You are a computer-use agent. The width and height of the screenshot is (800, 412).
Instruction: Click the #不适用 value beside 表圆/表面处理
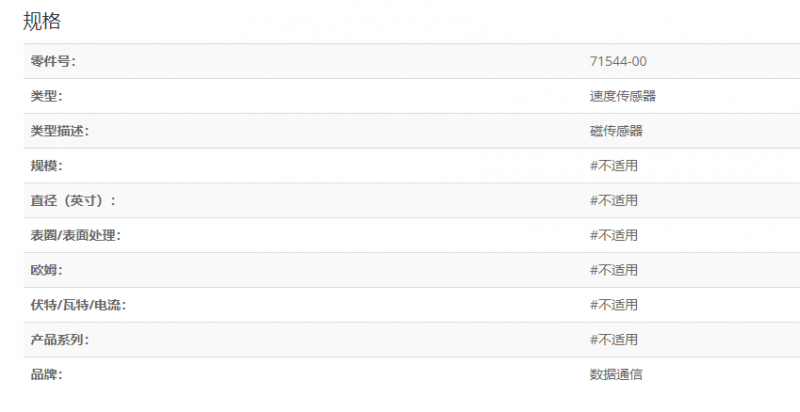coord(614,236)
